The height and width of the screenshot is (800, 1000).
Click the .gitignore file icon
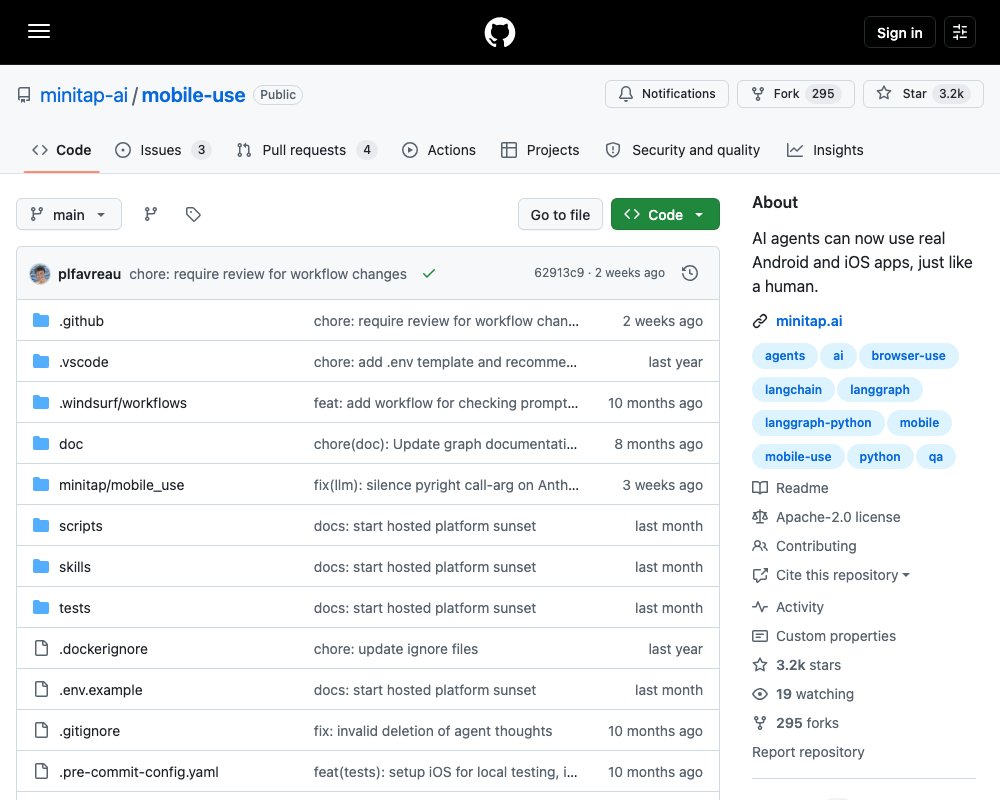(x=41, y=730)
